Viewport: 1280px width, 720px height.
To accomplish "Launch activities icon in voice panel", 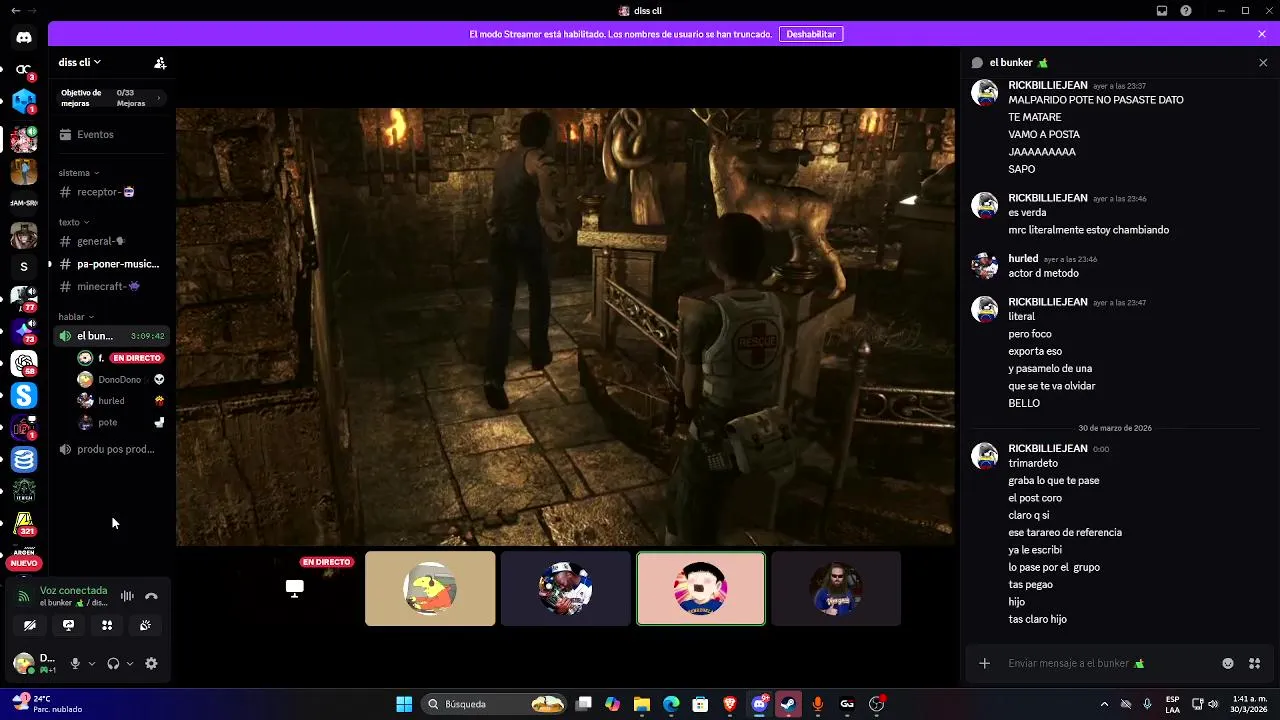I will (107, 625).
